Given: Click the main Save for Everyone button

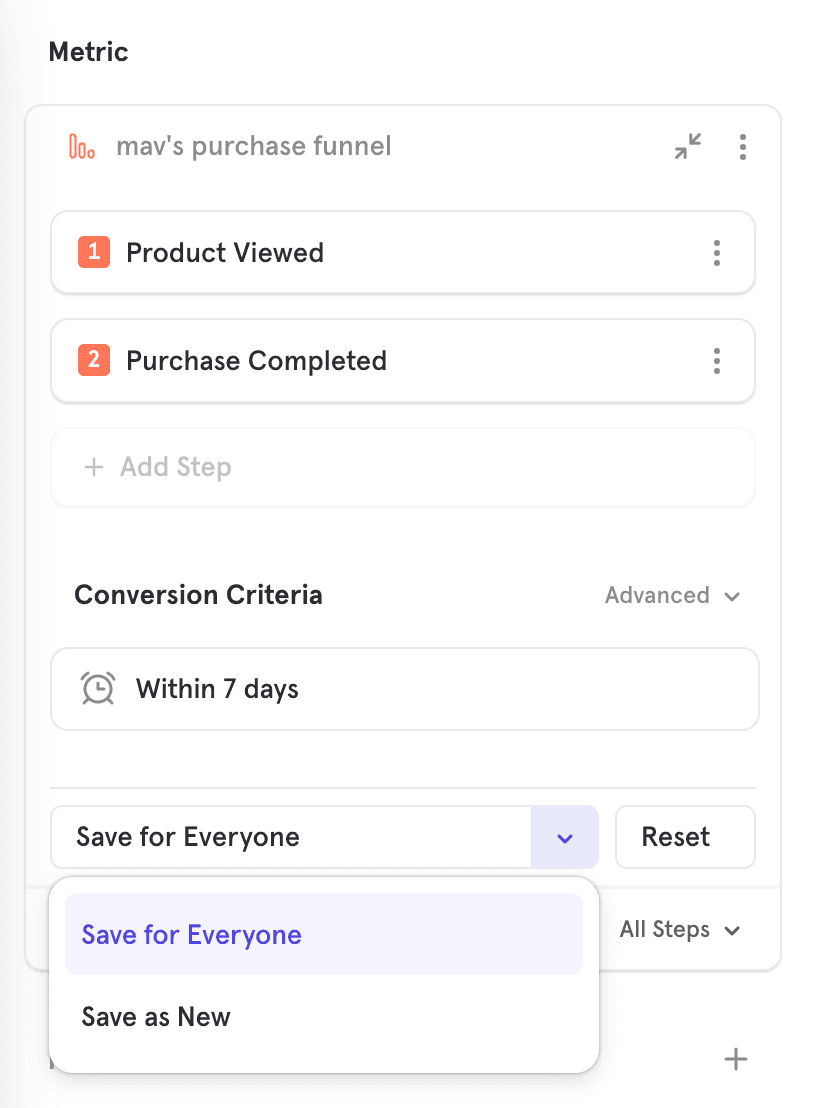Looking at the screenshot, I should (290, 837).
